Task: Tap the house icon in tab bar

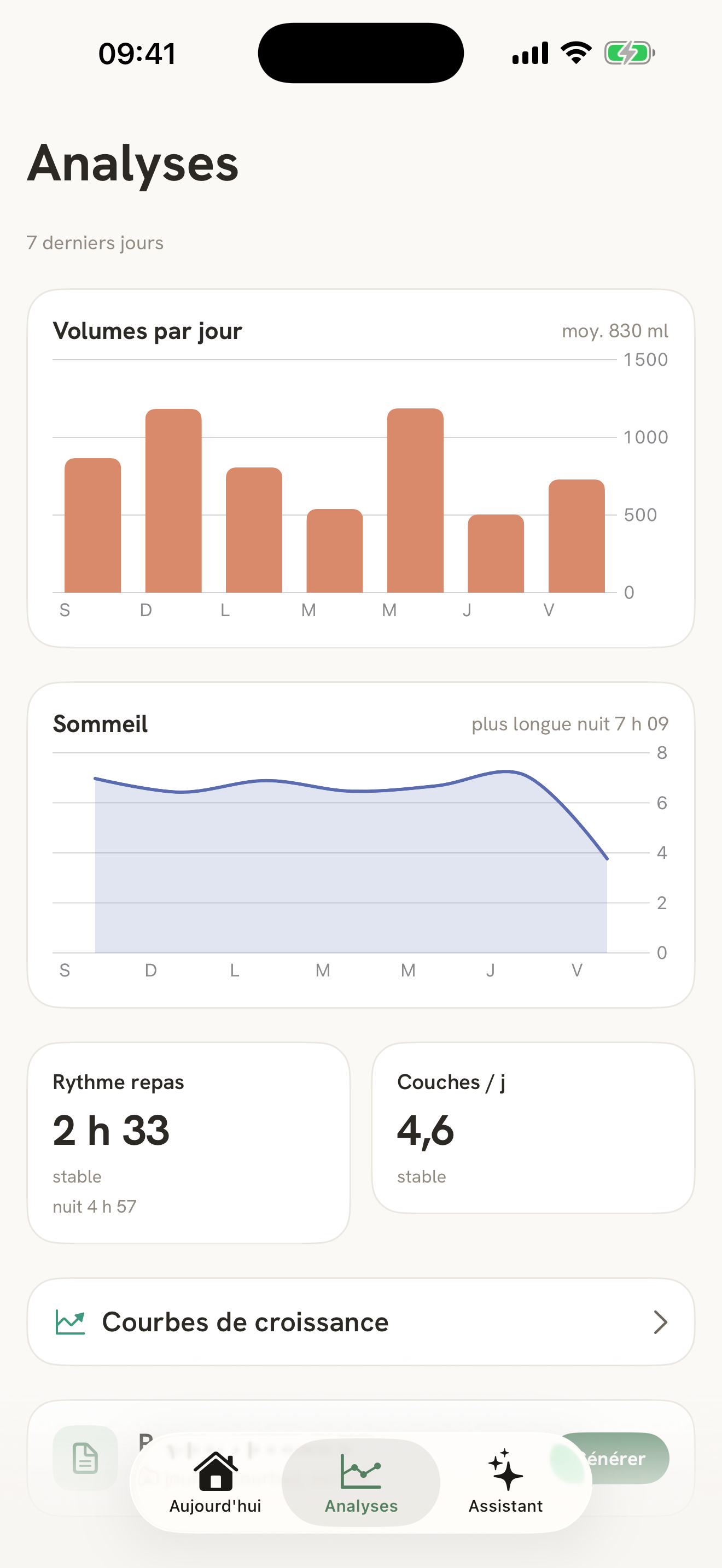Action: (216, 1471)
